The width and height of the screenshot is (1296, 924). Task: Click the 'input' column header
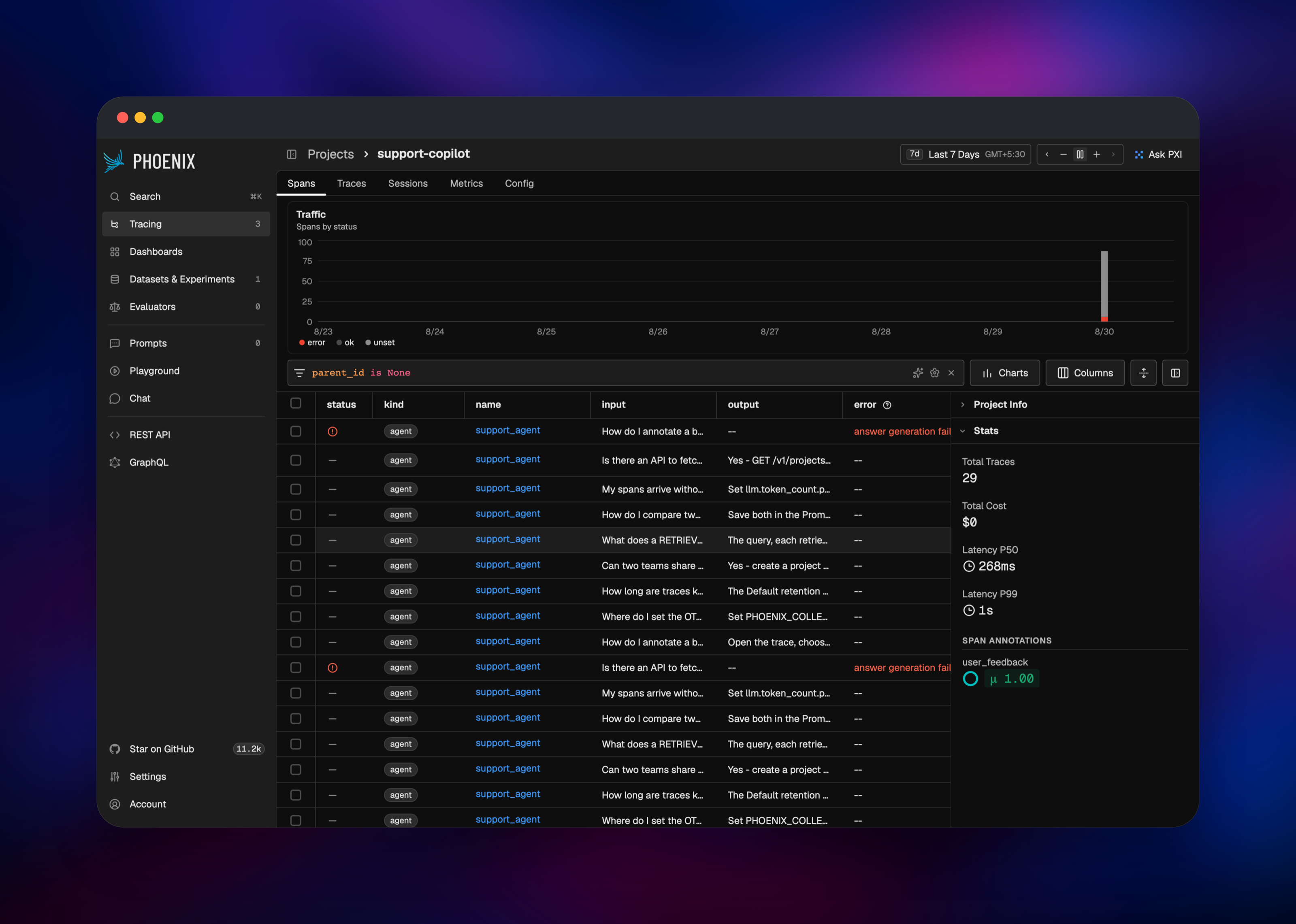click(x=613, y=405)
